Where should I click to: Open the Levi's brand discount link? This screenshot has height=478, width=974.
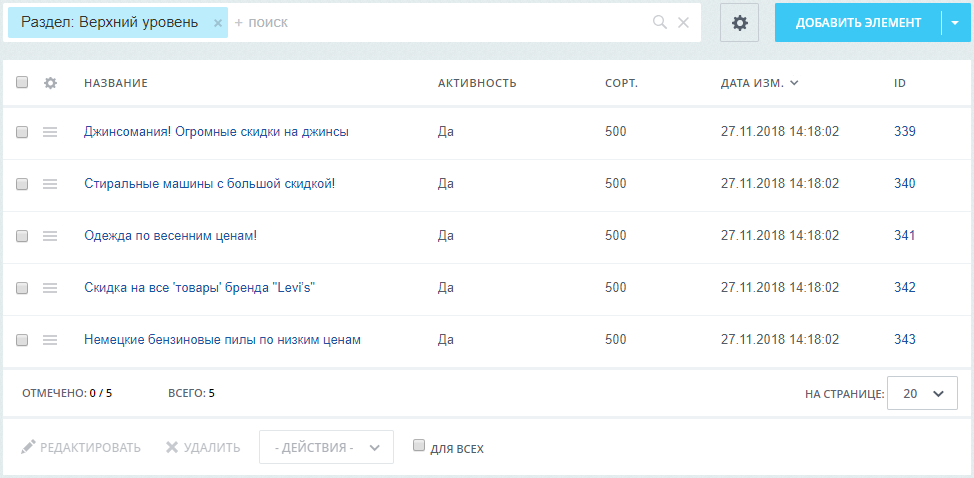click(x=200, y=288)
